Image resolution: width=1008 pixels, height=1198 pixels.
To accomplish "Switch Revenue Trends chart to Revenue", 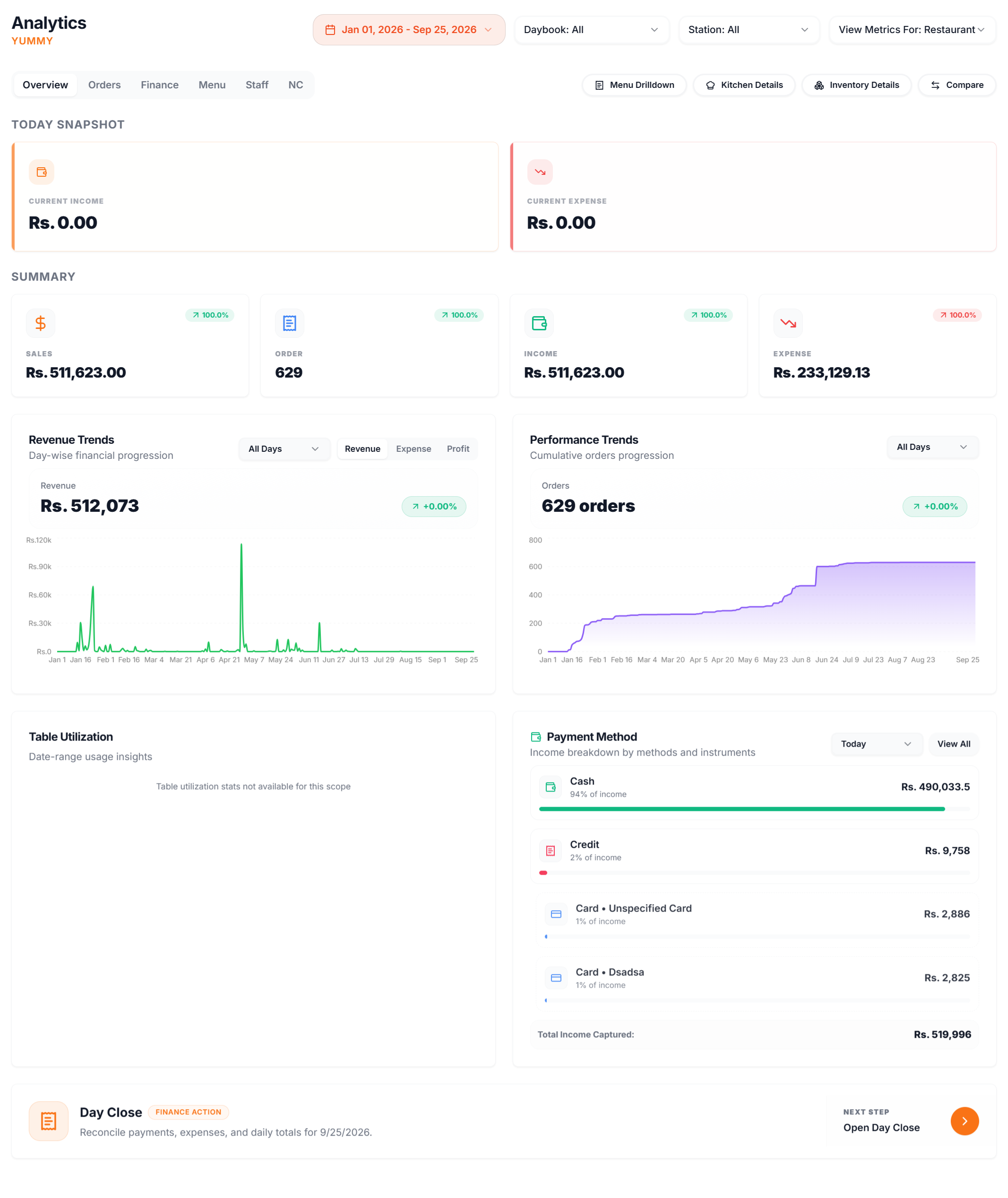I will pyautogui.click(x=362, y=449).
